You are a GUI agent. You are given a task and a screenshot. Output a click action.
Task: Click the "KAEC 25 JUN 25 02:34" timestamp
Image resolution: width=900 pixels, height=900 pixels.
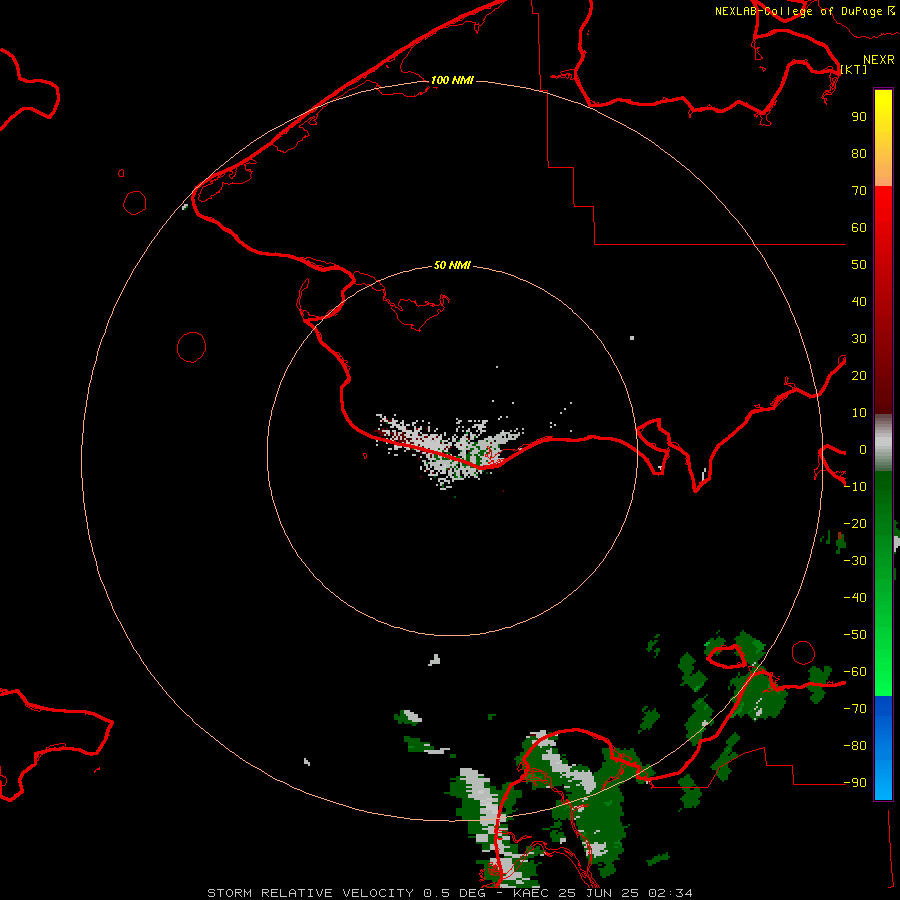coord(603,893)
